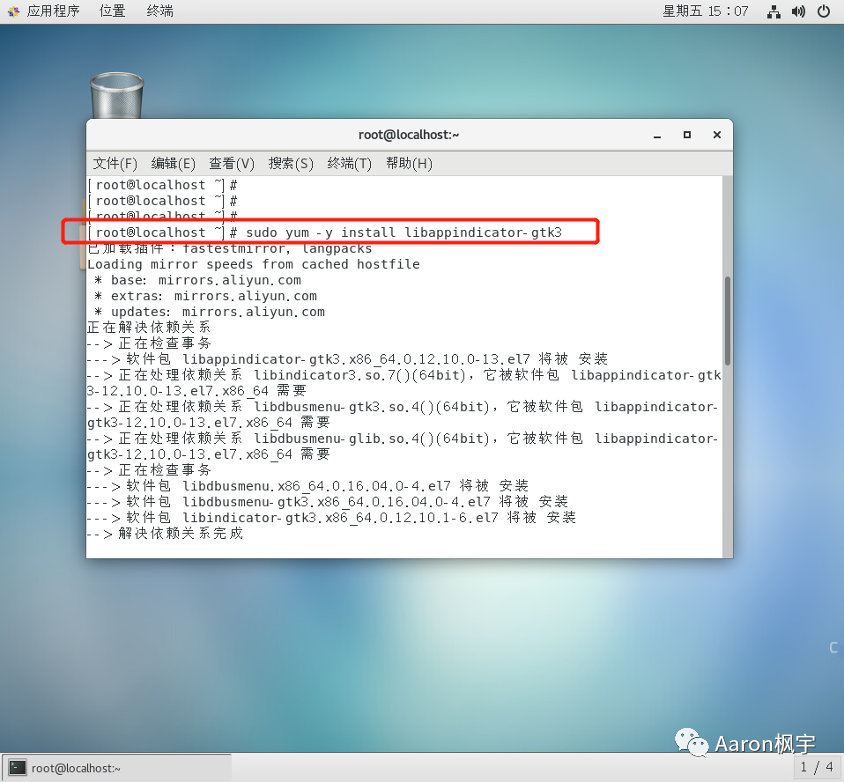Click the terminal vertical scrollbar thumb

[x=728, y=321]
